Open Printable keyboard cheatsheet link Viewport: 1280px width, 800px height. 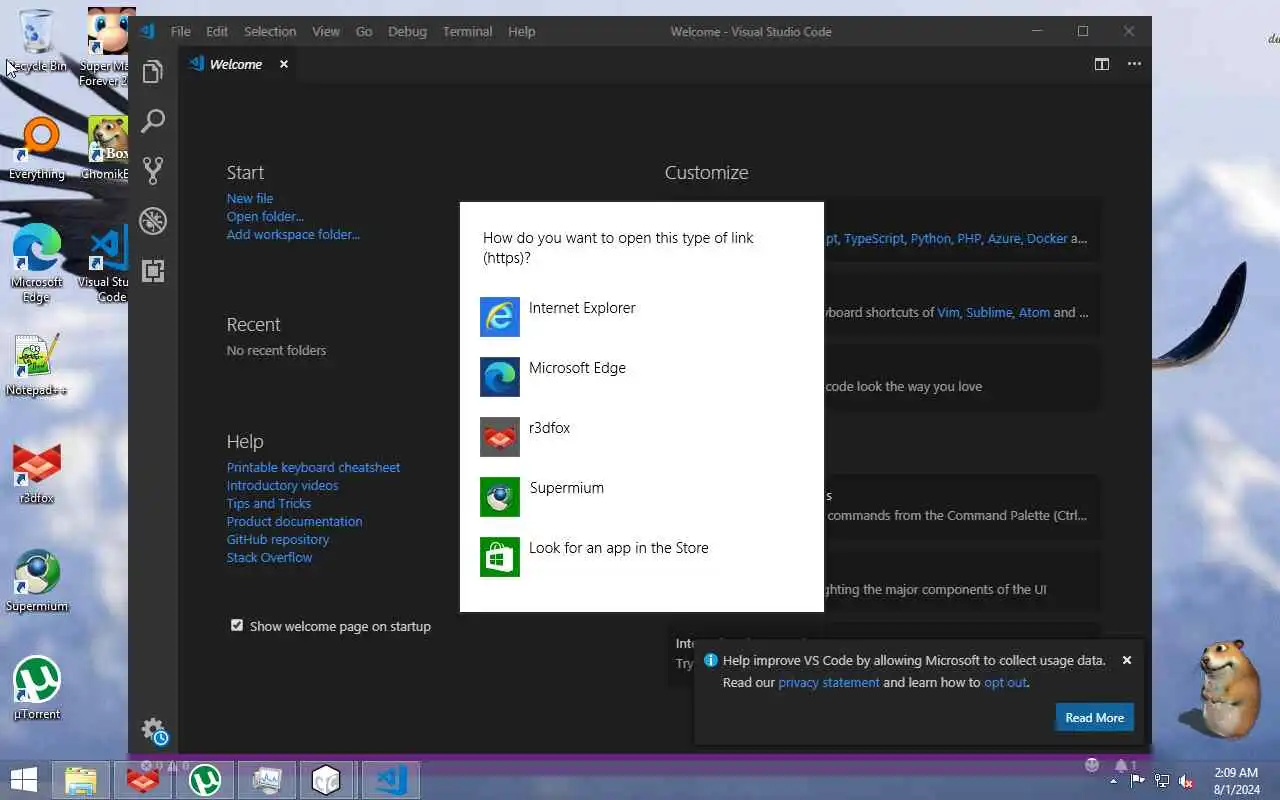(313, 467)
